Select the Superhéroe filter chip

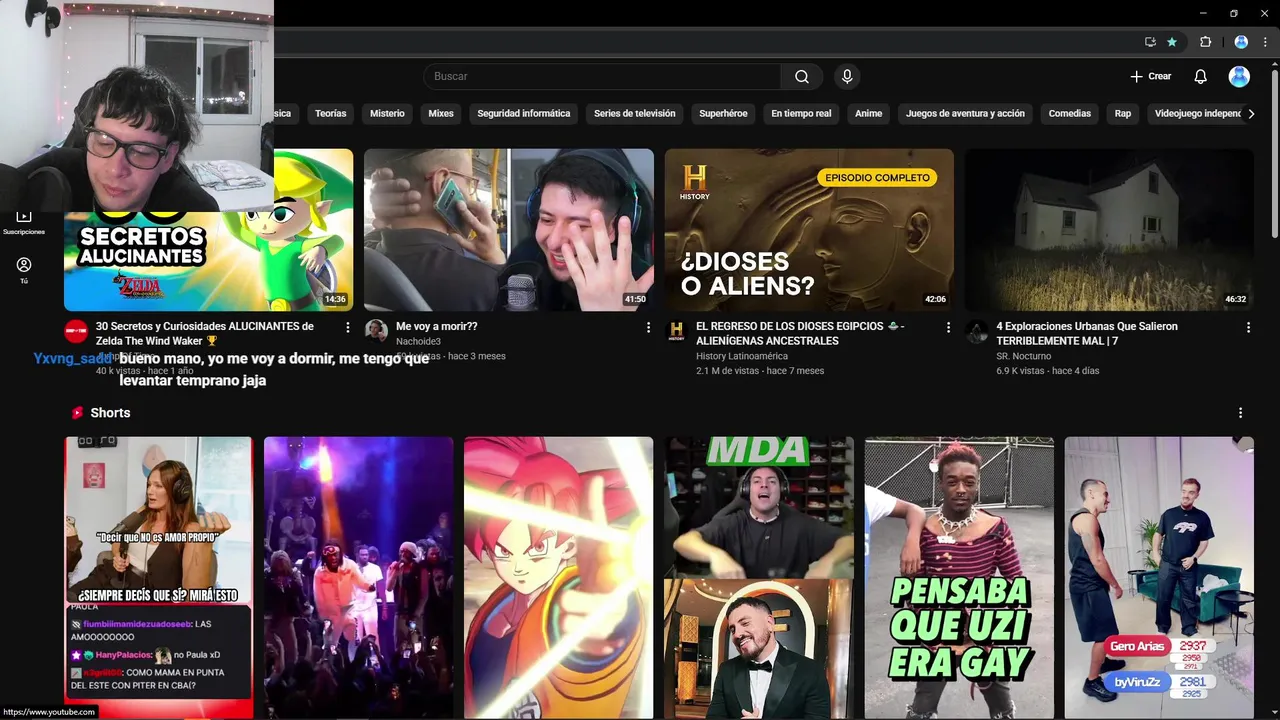pos(723,114)
